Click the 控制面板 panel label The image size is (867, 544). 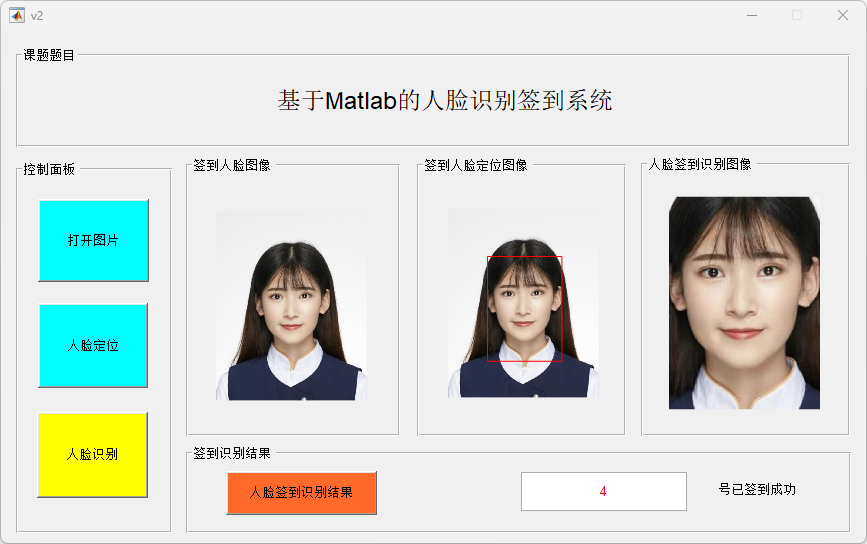(49, 169)
